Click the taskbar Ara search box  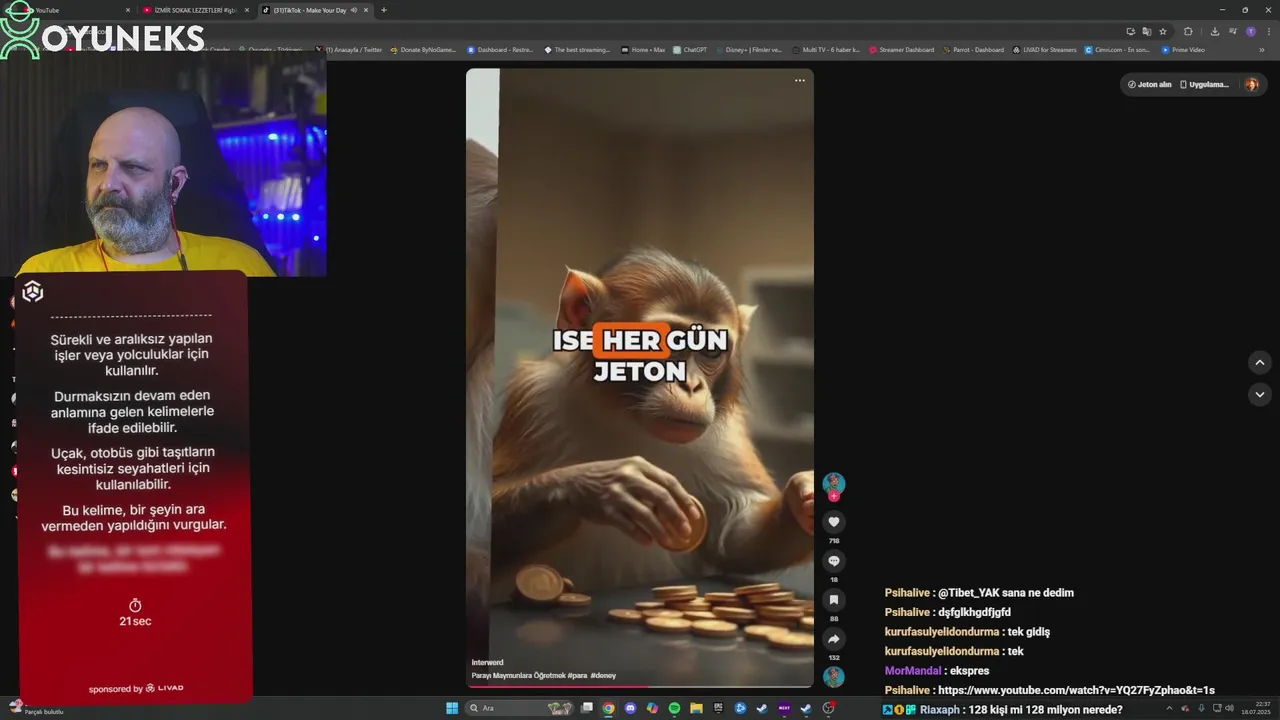pos(520,708)
